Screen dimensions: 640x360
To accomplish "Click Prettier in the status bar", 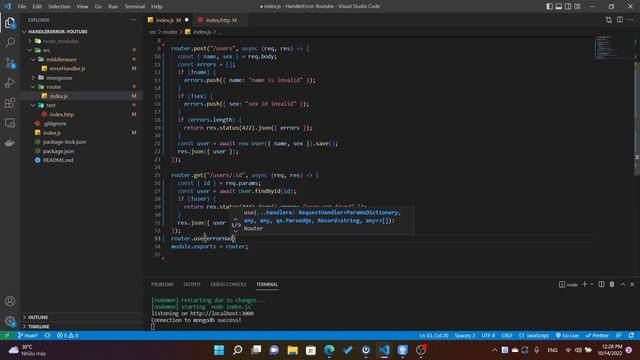I will [597, 336].
